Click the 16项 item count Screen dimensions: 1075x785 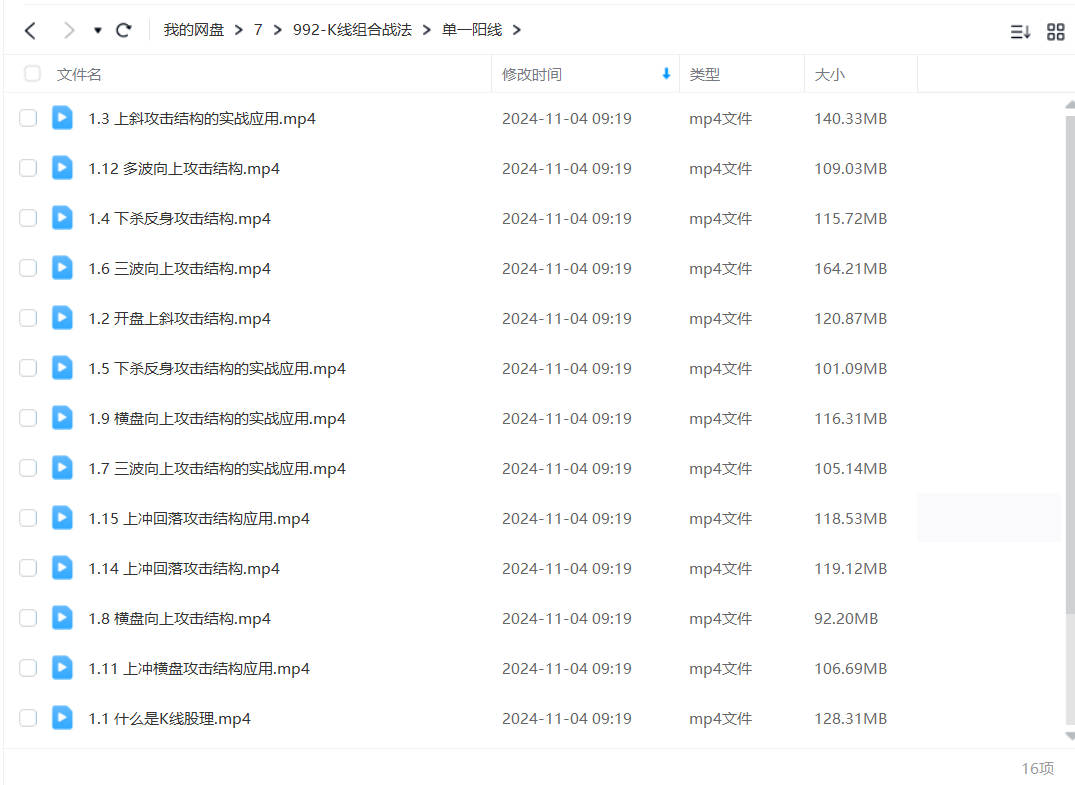tap(1037, 769)
